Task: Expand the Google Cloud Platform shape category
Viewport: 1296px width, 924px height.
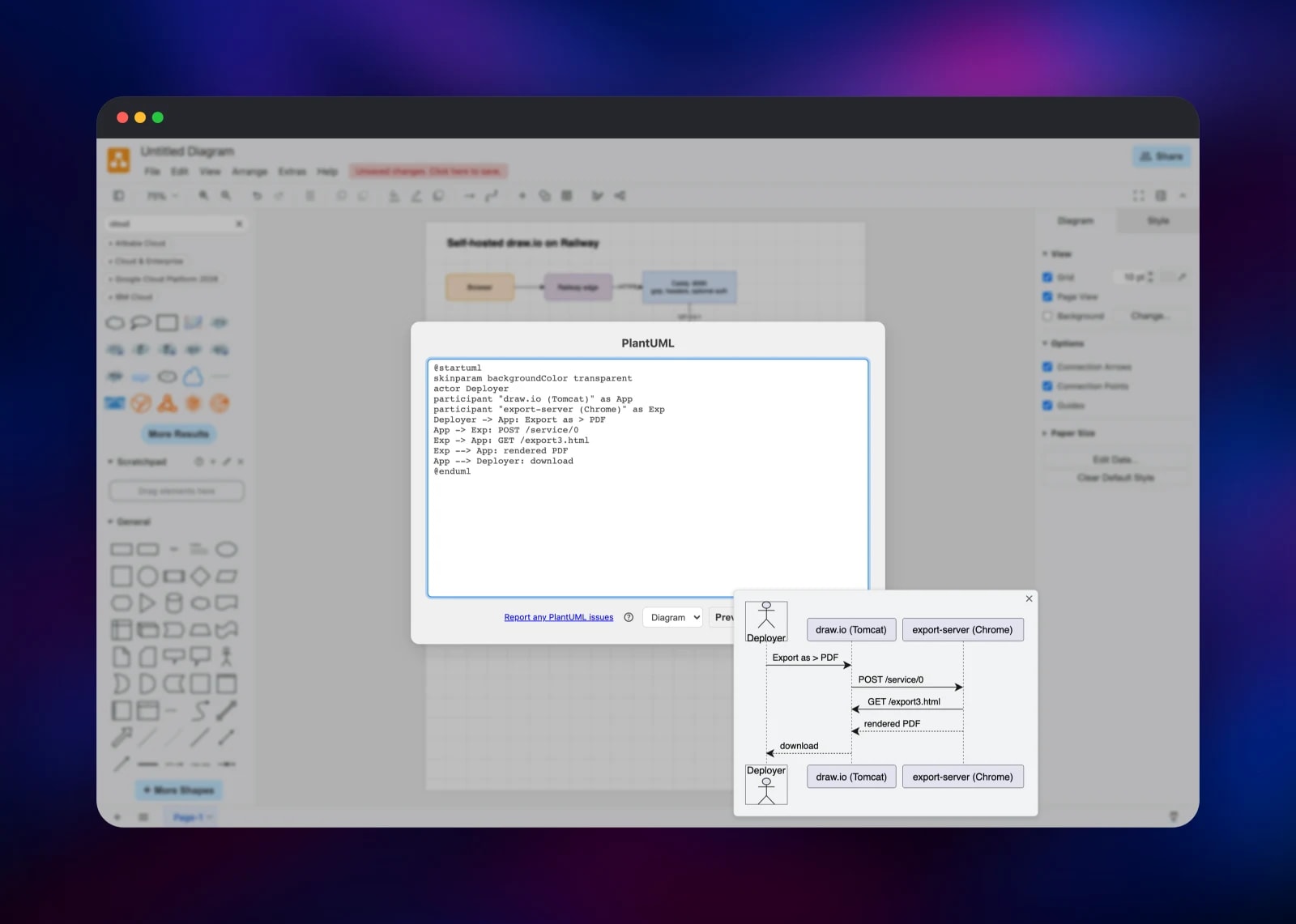Action: (x=163, y=279)
